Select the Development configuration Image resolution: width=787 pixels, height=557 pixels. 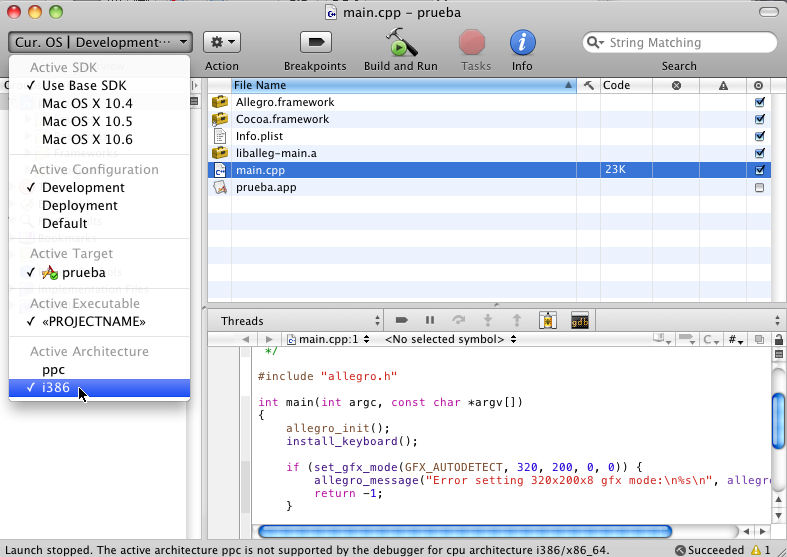click(x=99, y=188)
